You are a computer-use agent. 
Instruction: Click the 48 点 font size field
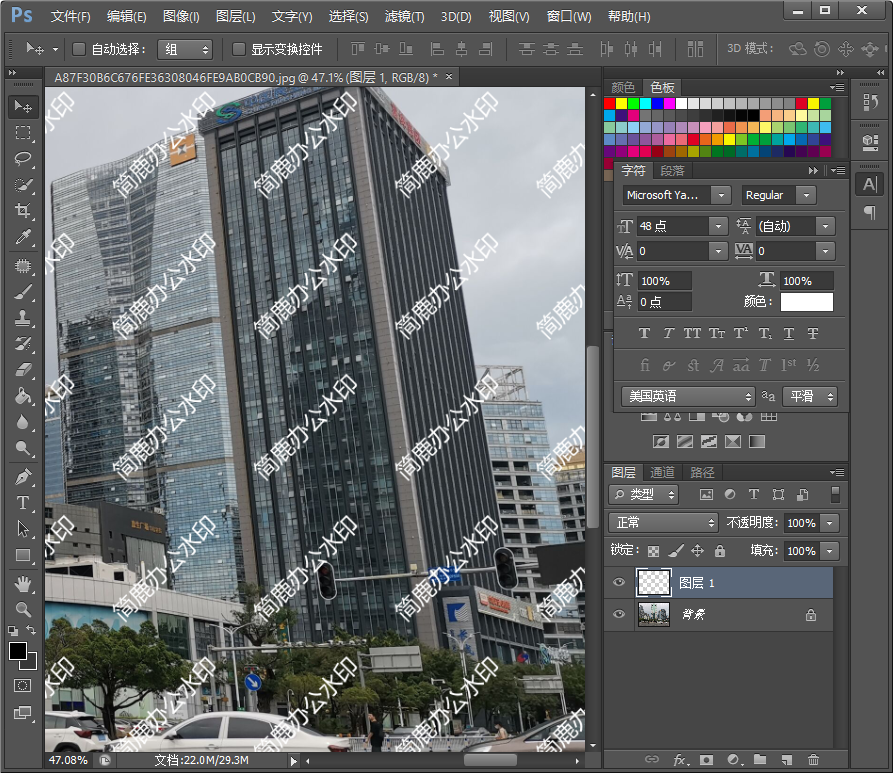coord(673,226)
